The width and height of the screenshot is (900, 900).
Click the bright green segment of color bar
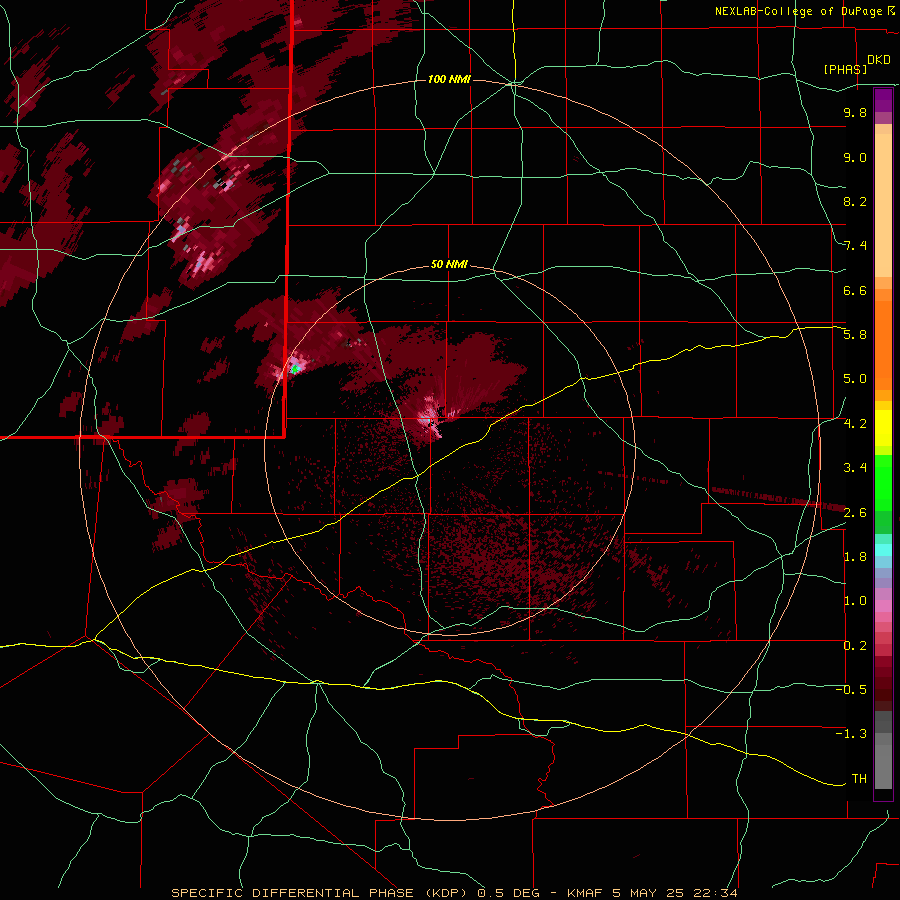883,482
